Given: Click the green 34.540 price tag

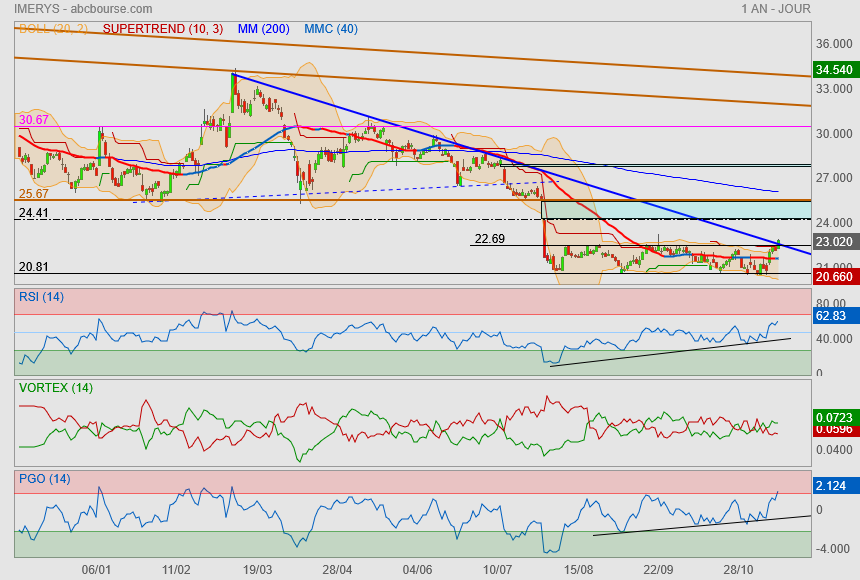Looking at the screenshot, I should [834, 70].
